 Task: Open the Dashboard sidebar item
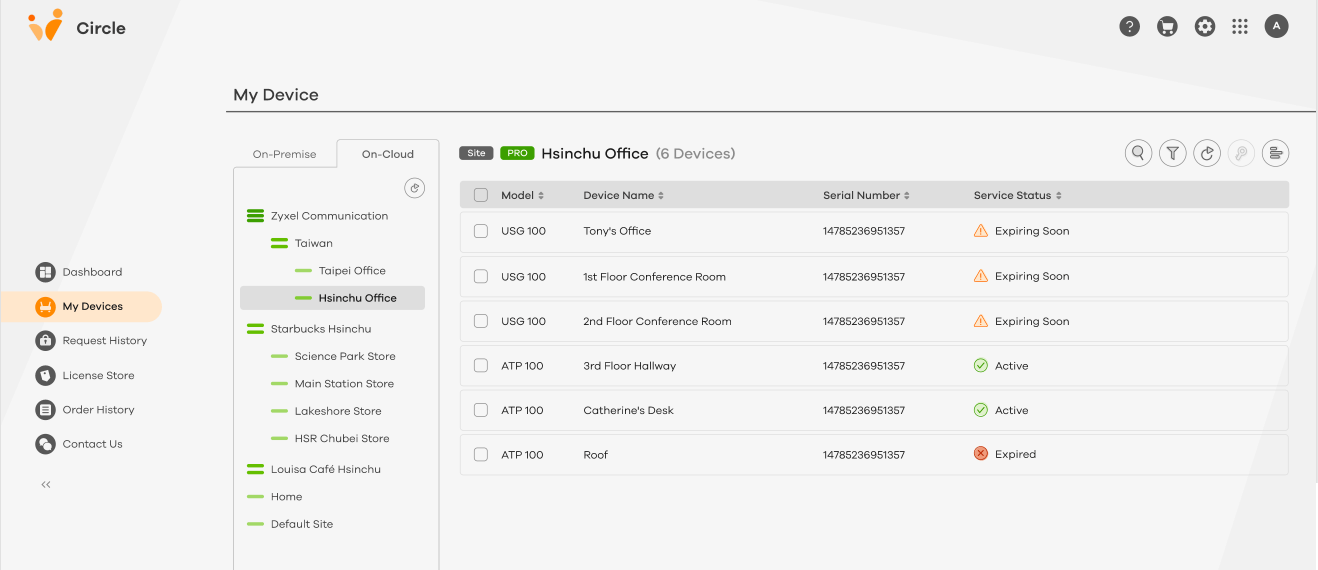[79, 272]
